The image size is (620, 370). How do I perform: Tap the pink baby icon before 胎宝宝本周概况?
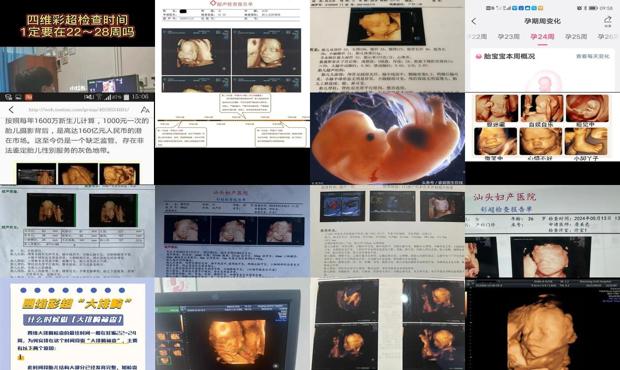(x=478, y=57)
